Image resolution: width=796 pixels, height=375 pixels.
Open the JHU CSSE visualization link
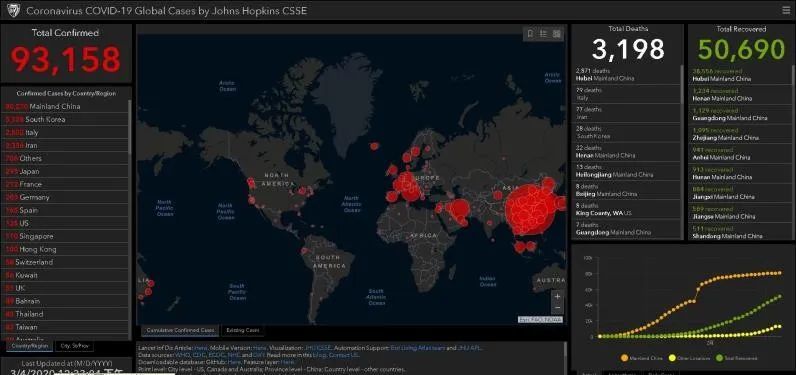point(318,348)
